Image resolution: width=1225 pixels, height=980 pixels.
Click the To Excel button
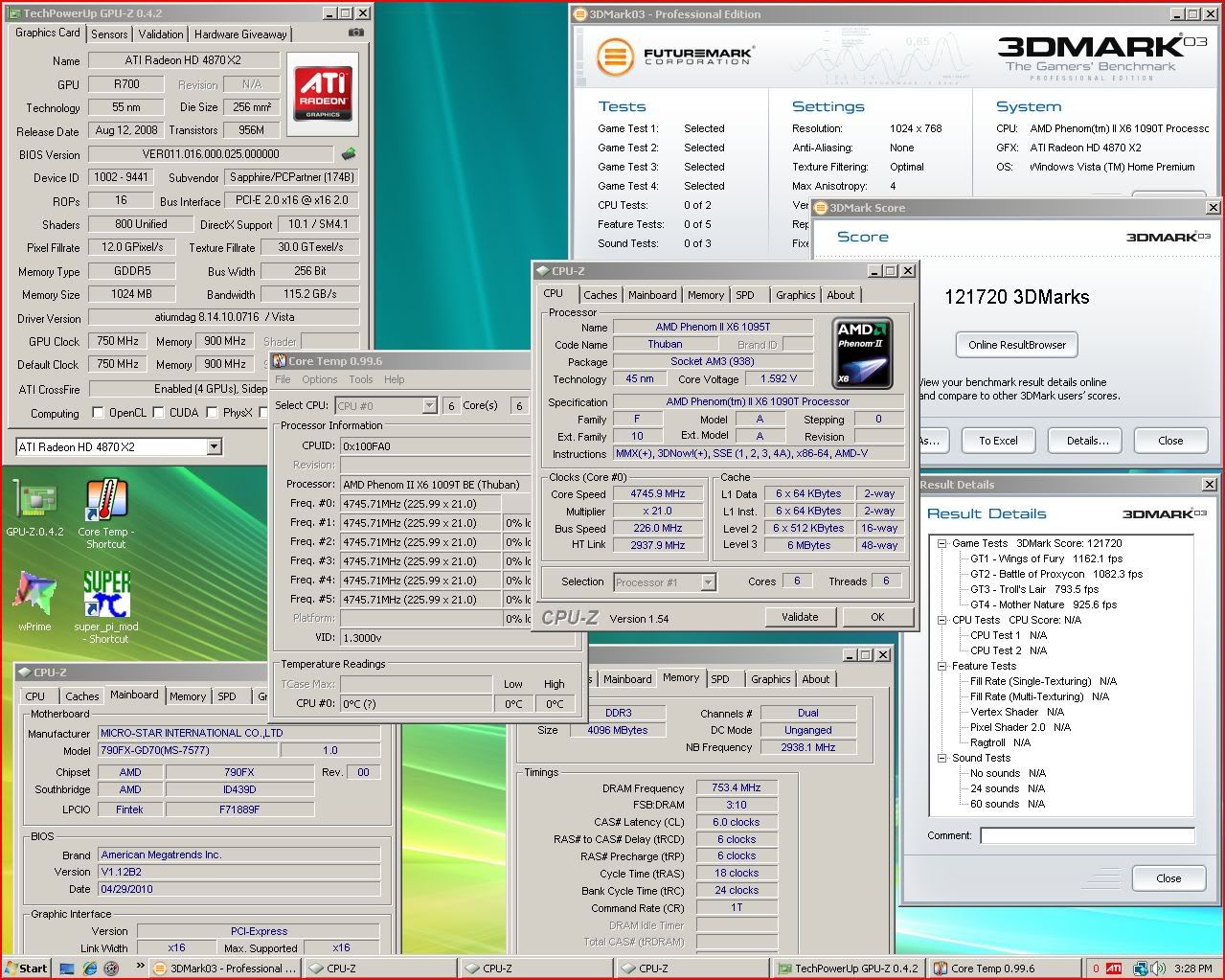(x=998, y=441)
